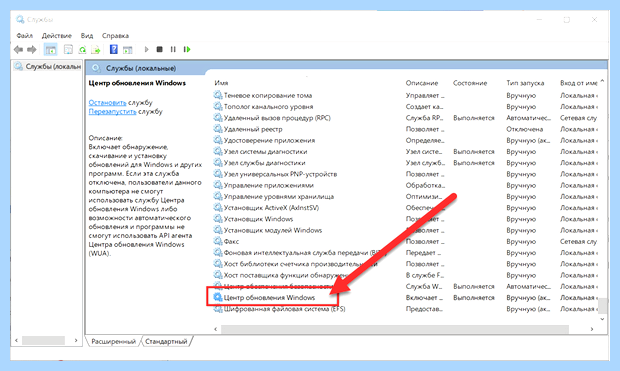Click the Forward arrow in the toolbar
620x371 pixels.
32,50
